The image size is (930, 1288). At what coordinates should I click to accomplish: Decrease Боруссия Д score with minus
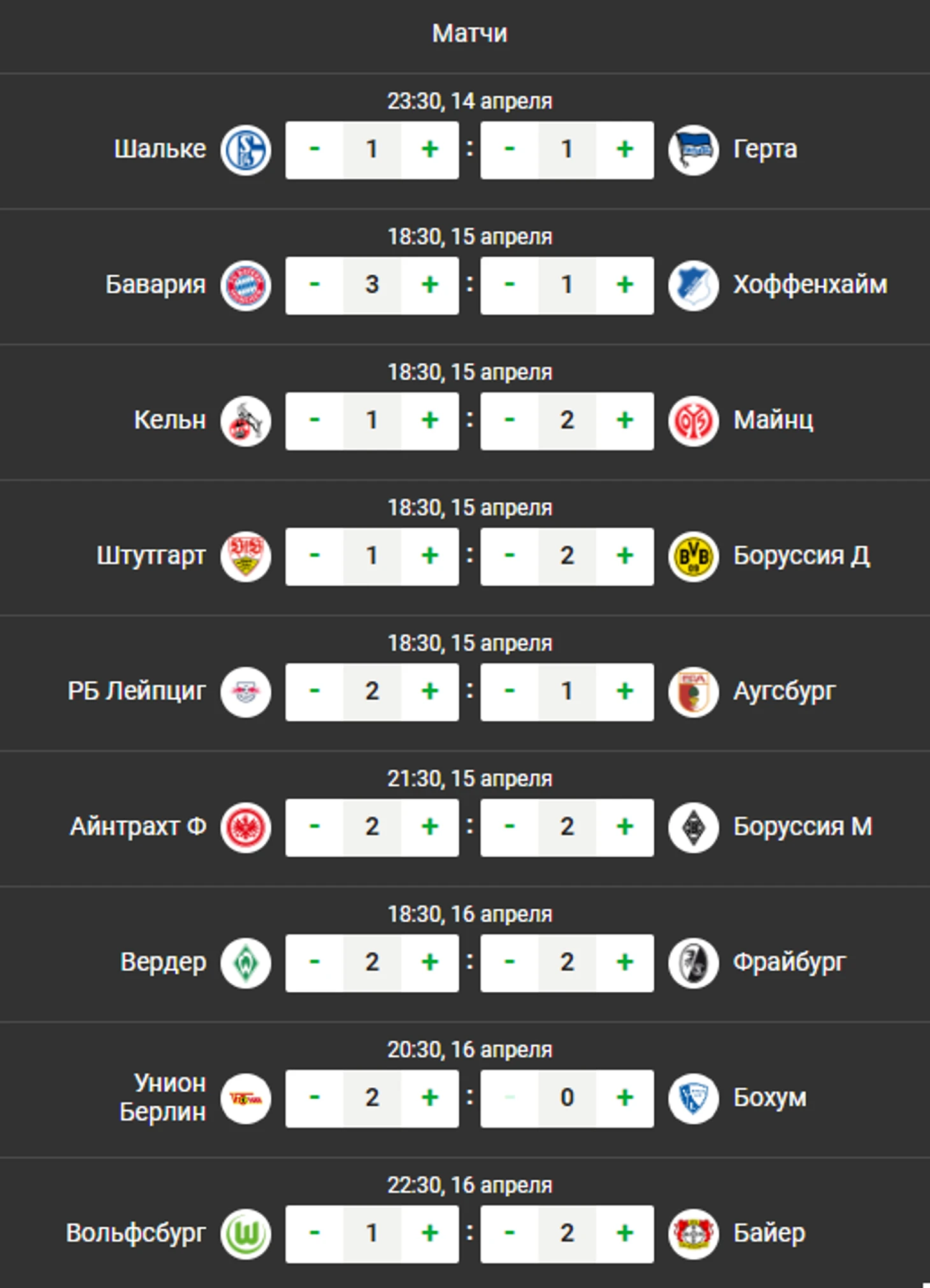click(510, 556)
